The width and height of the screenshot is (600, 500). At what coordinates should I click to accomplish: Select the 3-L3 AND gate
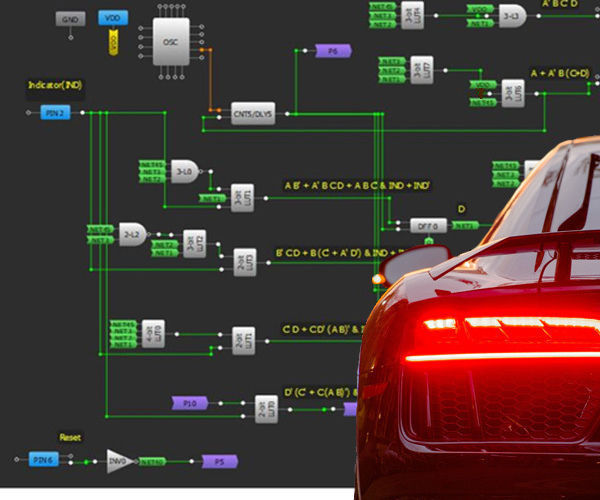click(x=512, y=16)
